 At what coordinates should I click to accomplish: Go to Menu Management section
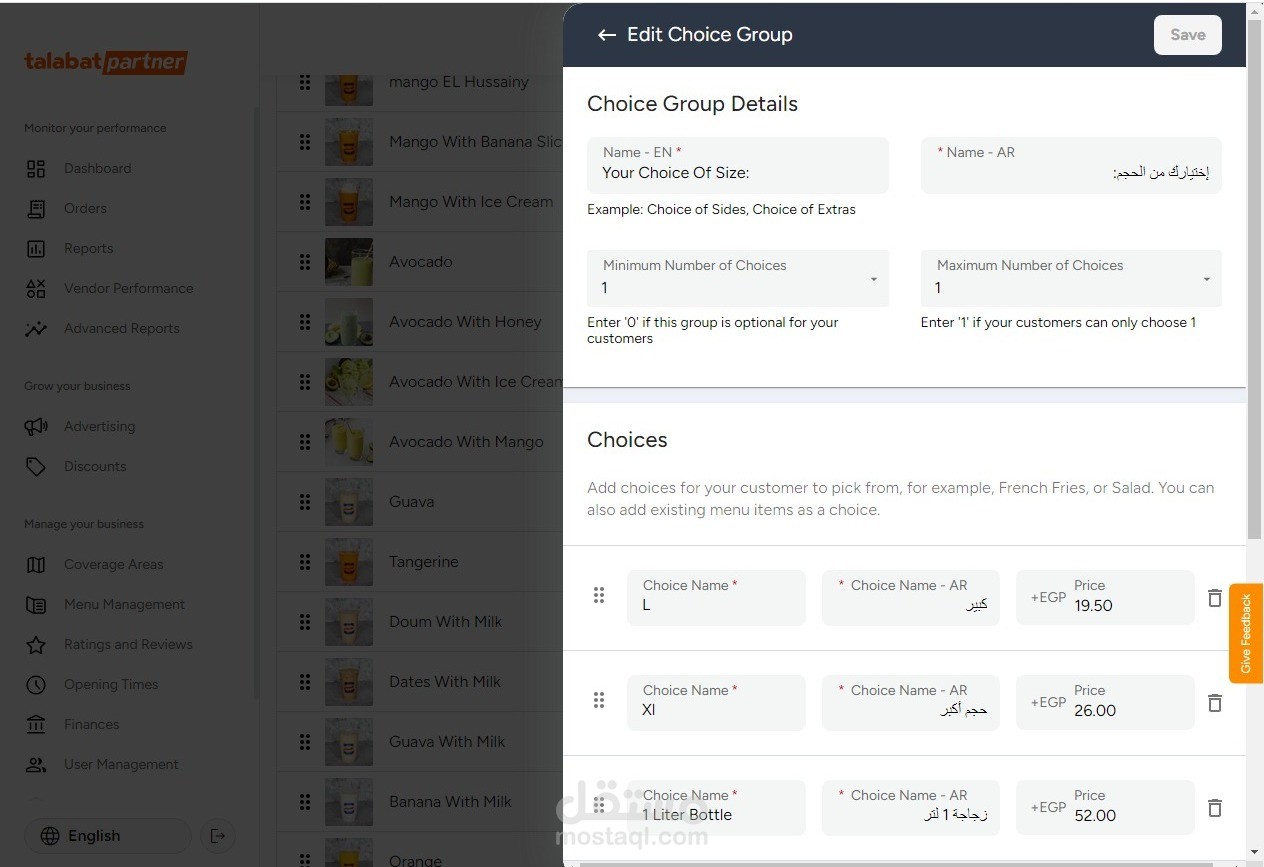[124, 605]
